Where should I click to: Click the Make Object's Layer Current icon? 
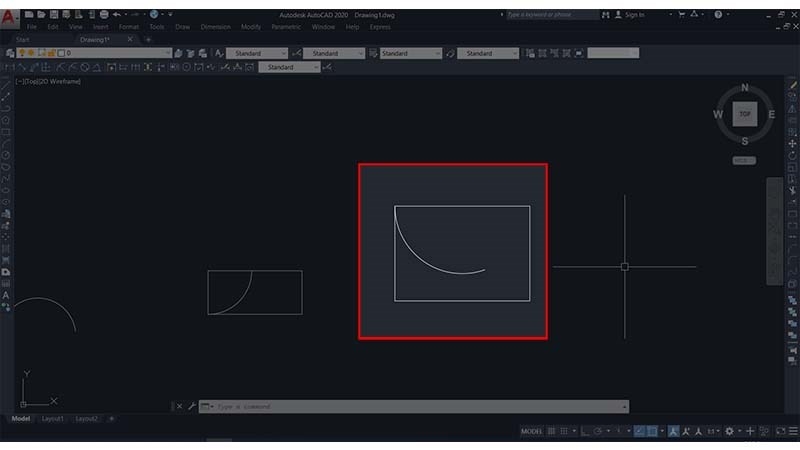click(x=178, y=53)
